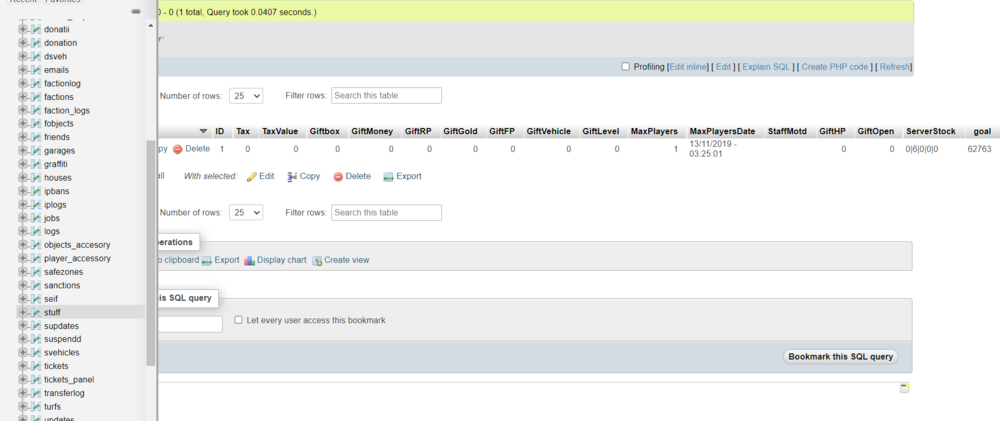Expand the tickets_panel table node
The image size is (1000, 421).
click(x=23, y=379)
